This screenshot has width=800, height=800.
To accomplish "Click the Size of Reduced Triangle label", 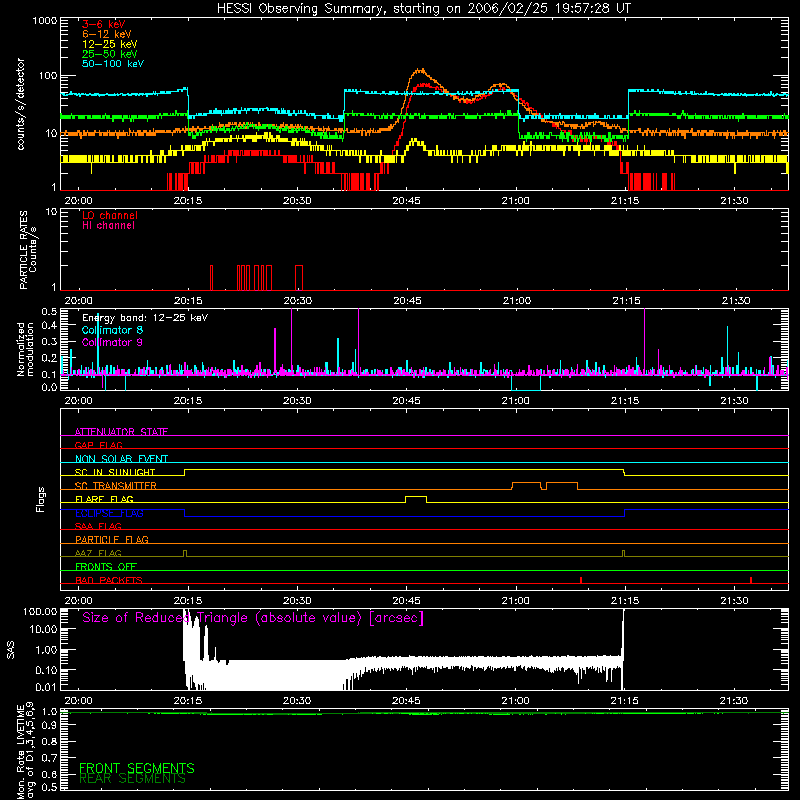I will point(253,618).
